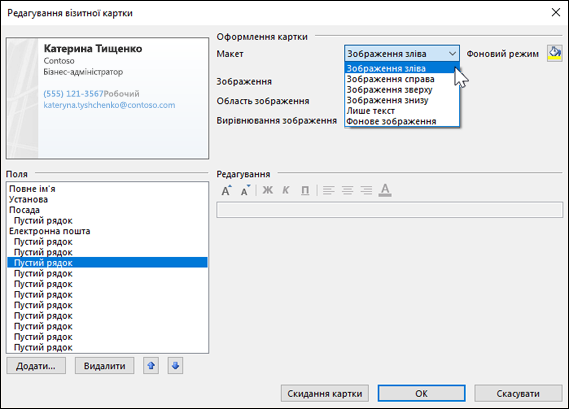Viewport: 569px width, 409px height.
Task: Choose Фонове зображення layout option
Action: [402, 121]
